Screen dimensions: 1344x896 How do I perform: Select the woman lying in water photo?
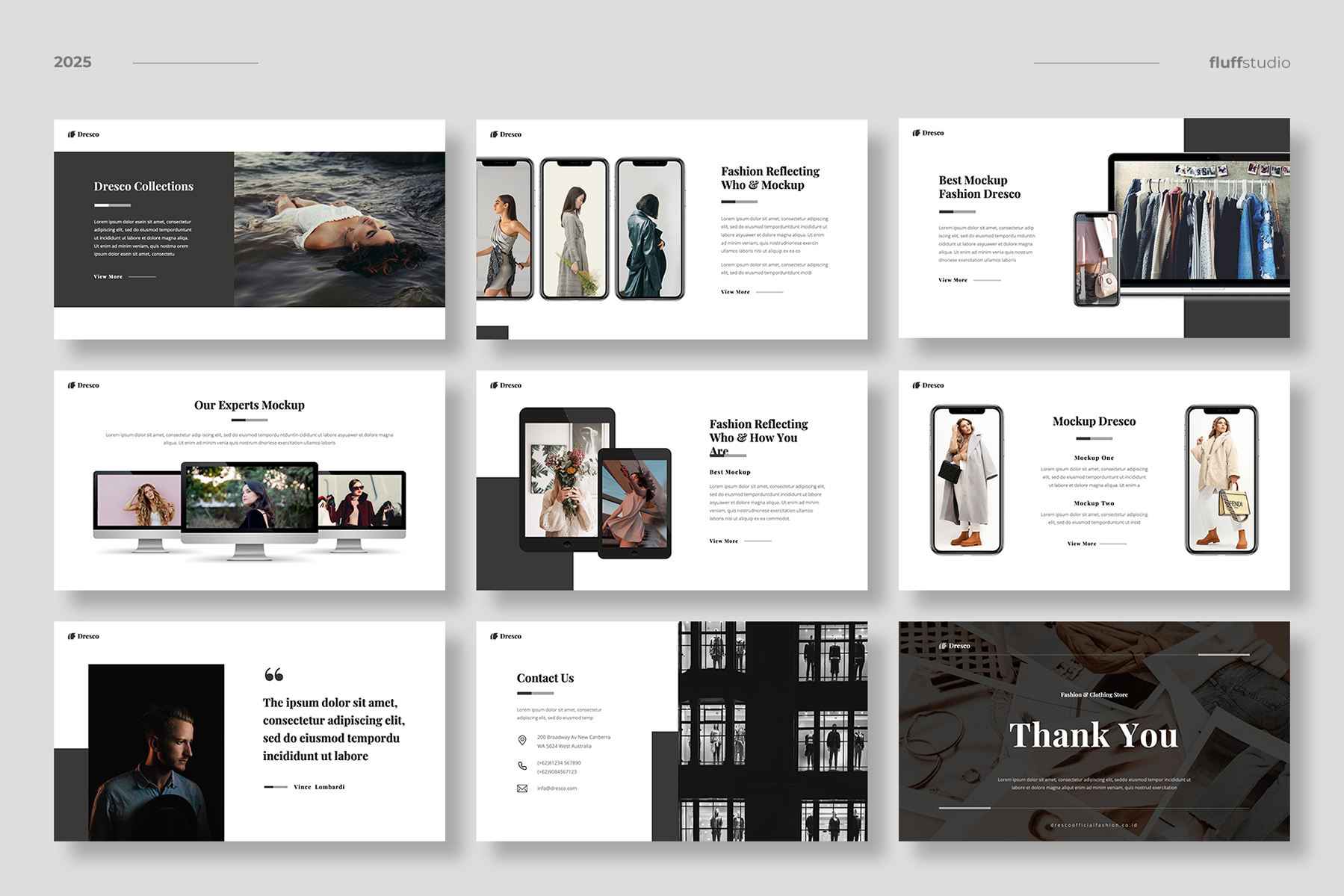tap(339, 229)
